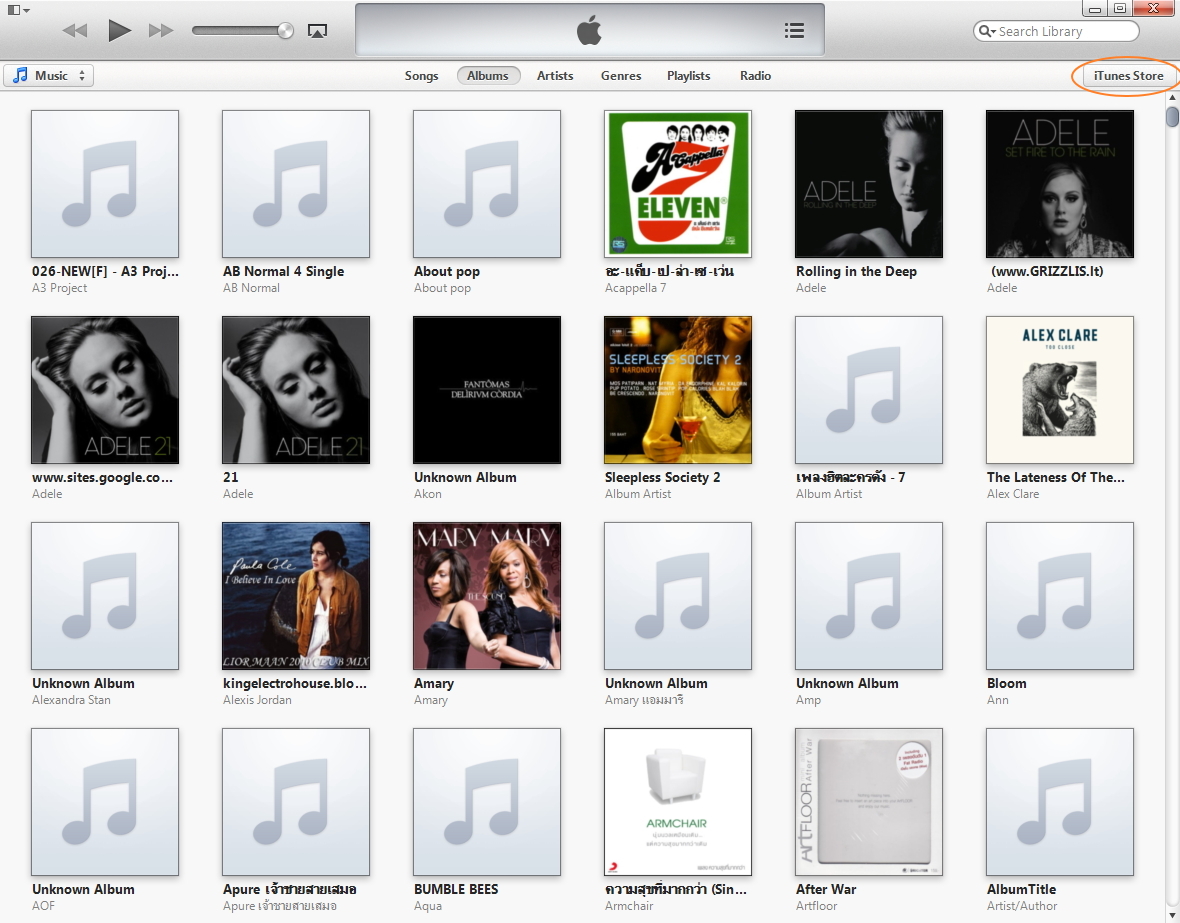Click the album title "(www.GRIZZLIS.lt)"
Screen dimensions: 1180x923
point(1047,272)
